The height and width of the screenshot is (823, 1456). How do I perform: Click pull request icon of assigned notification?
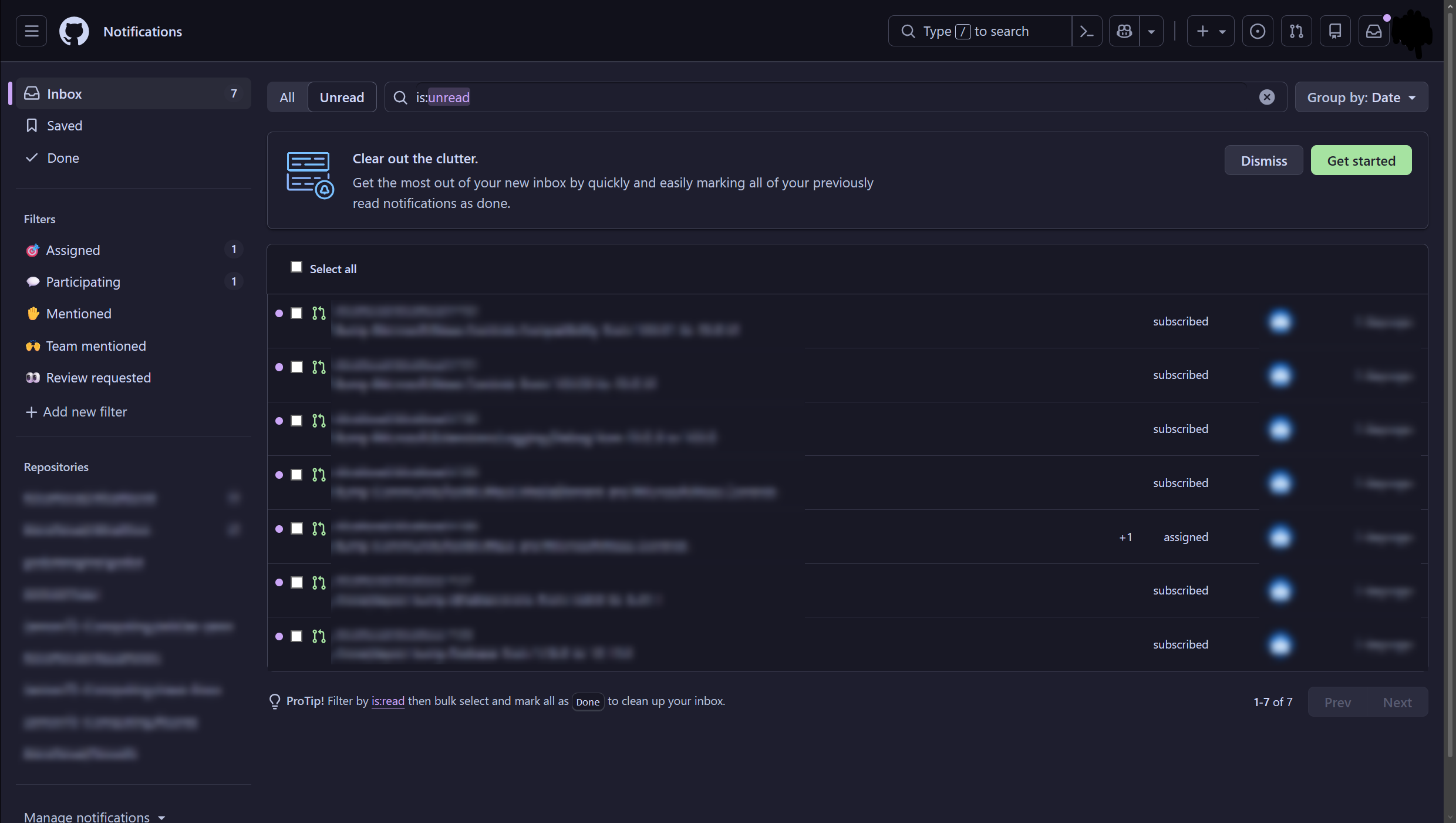pyautogui.click(x=319, y=529)
